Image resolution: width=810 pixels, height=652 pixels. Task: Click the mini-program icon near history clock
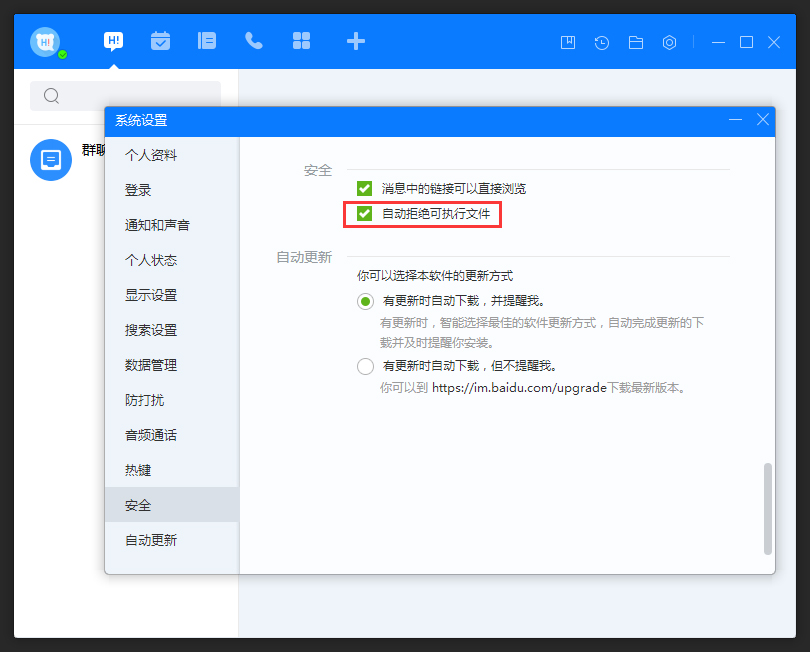[567, 42]
